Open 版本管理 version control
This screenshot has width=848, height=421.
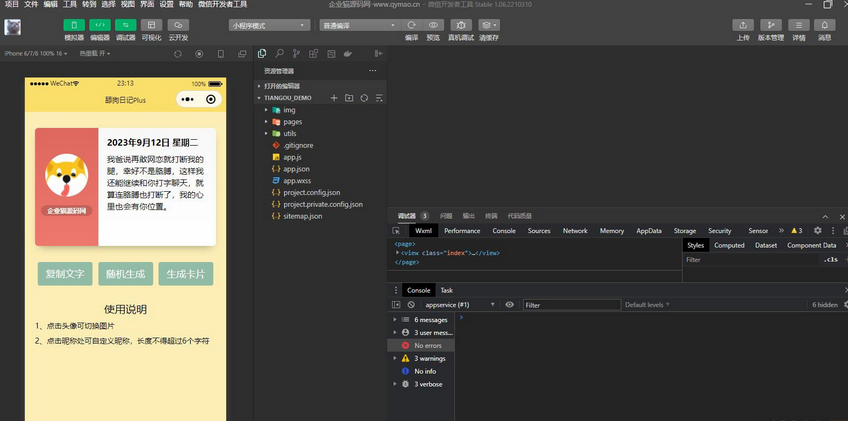771,25
